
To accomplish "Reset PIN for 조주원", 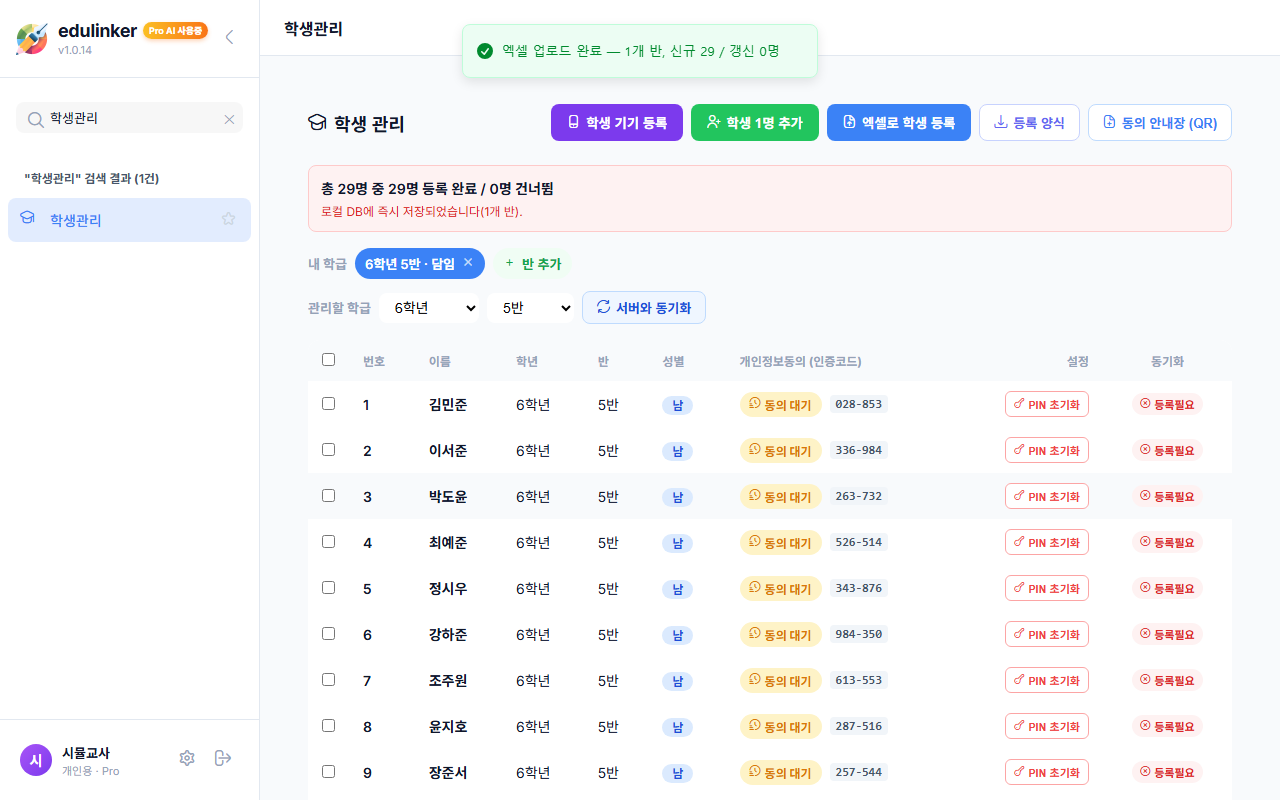I will pos(1047,680).
